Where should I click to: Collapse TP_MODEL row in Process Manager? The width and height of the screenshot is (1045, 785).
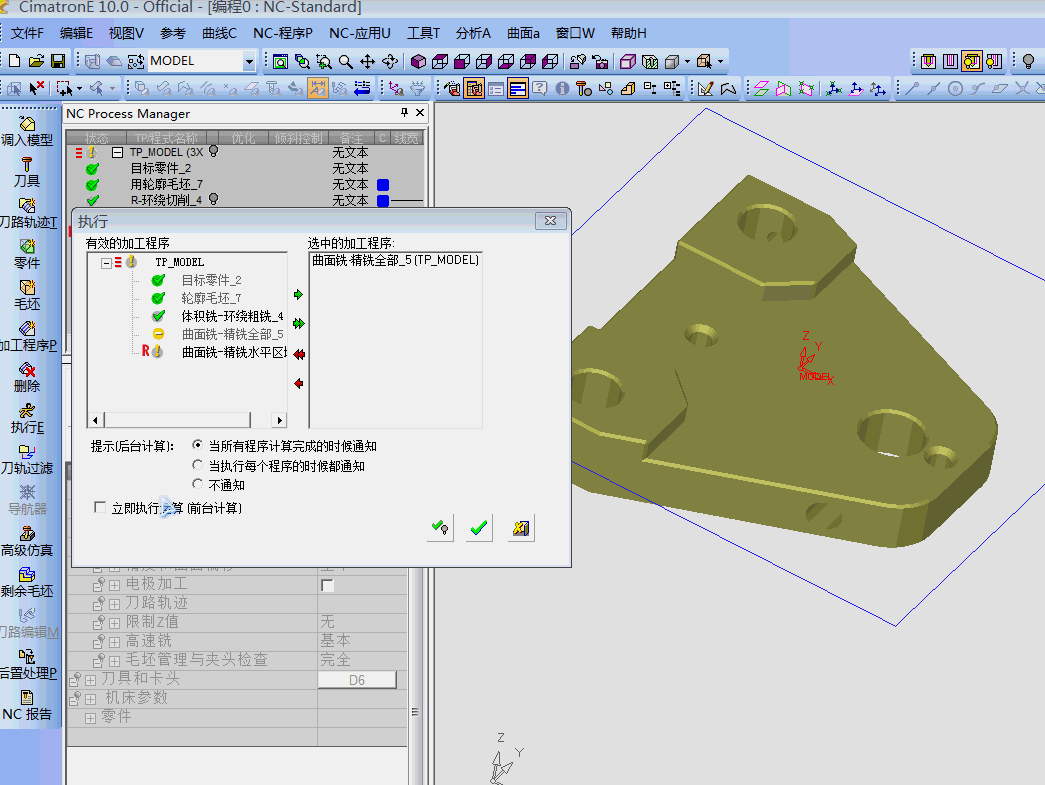point(117,153)
